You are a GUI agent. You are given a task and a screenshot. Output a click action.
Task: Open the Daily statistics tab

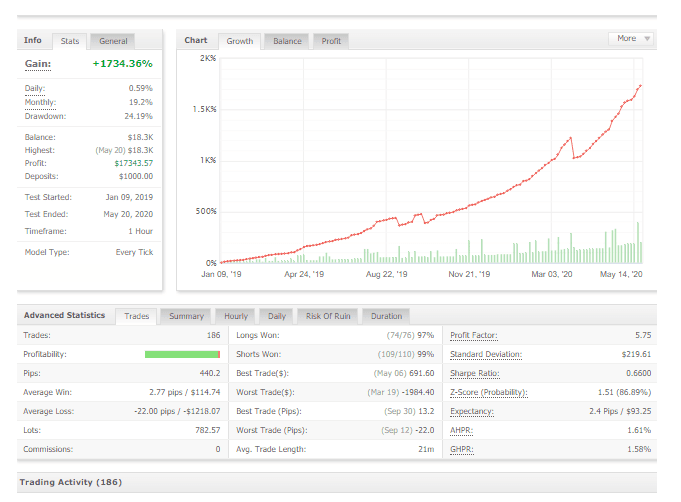[276, 316]
